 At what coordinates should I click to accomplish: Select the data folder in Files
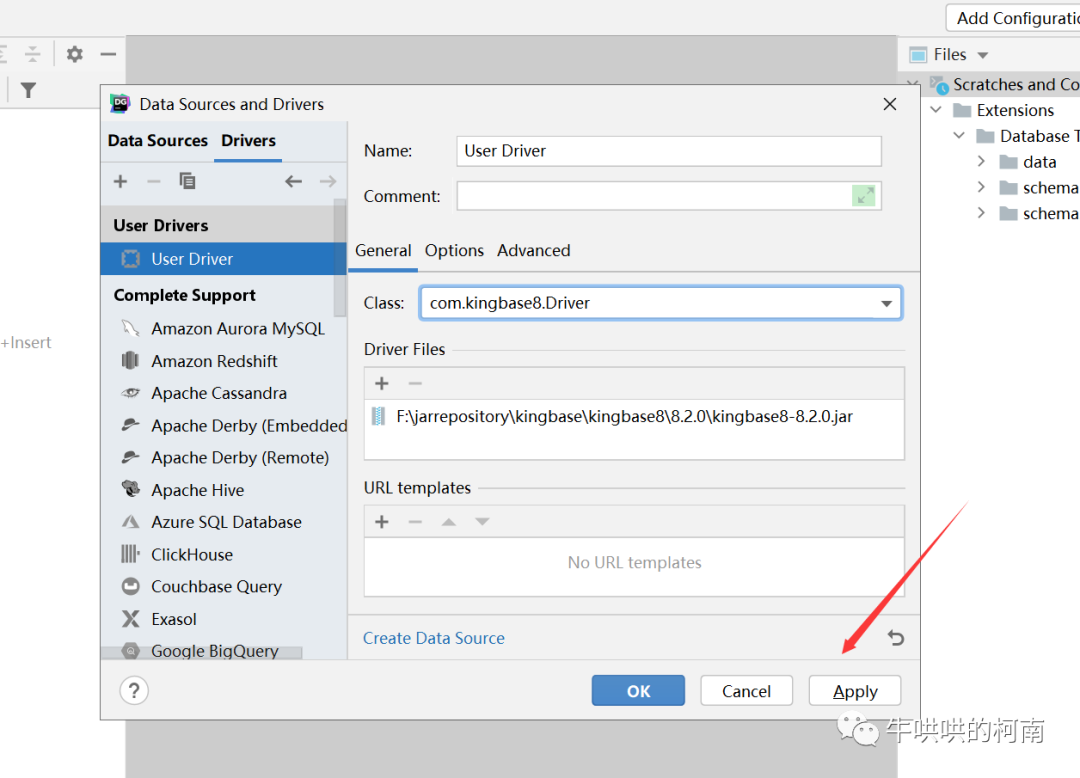[1039, 162]
